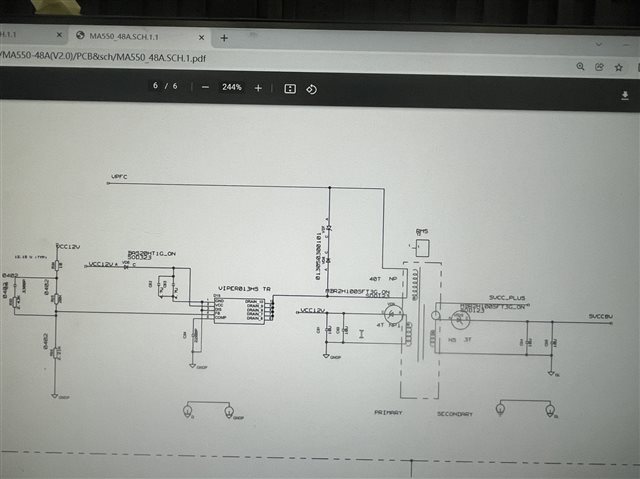Screen dimensions: 640x479
Task: Click the PRIMARY label under transformer
Action: (x=388, y=412)
